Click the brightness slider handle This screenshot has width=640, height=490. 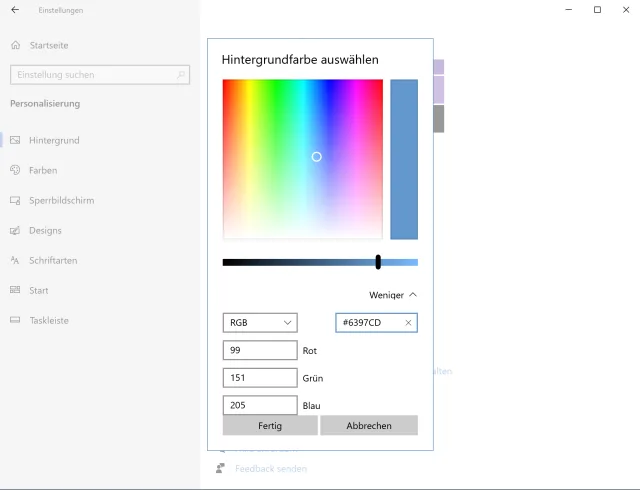pos(378,262)
